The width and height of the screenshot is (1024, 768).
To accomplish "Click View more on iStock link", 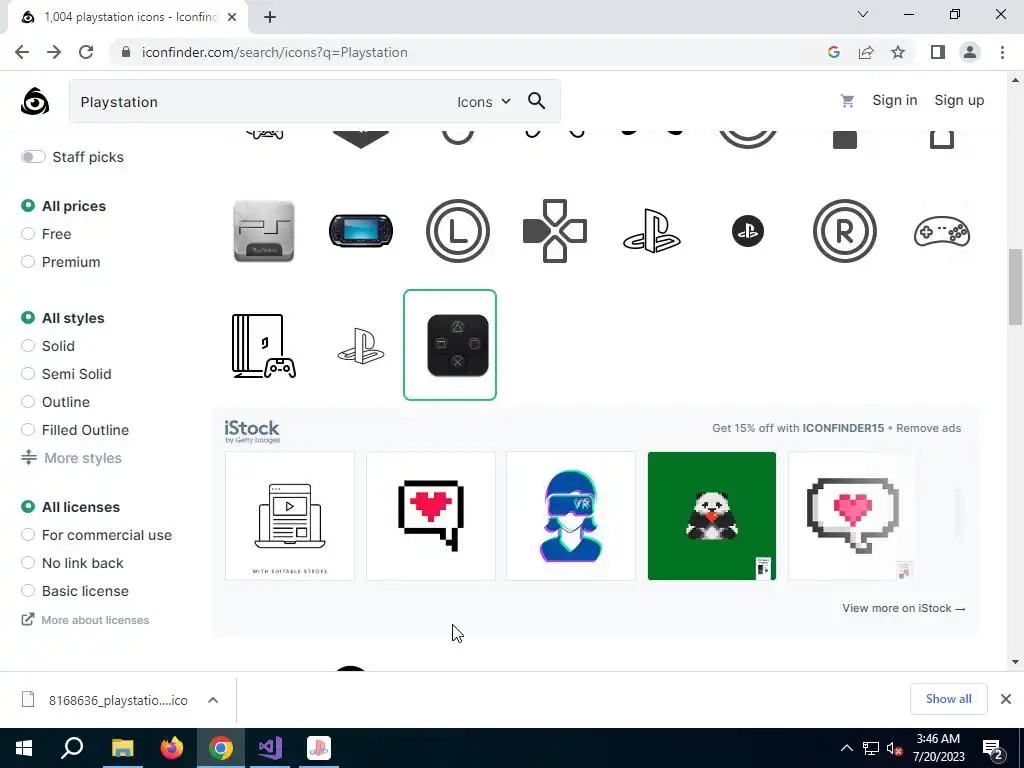I will click(x=904, y=608).
